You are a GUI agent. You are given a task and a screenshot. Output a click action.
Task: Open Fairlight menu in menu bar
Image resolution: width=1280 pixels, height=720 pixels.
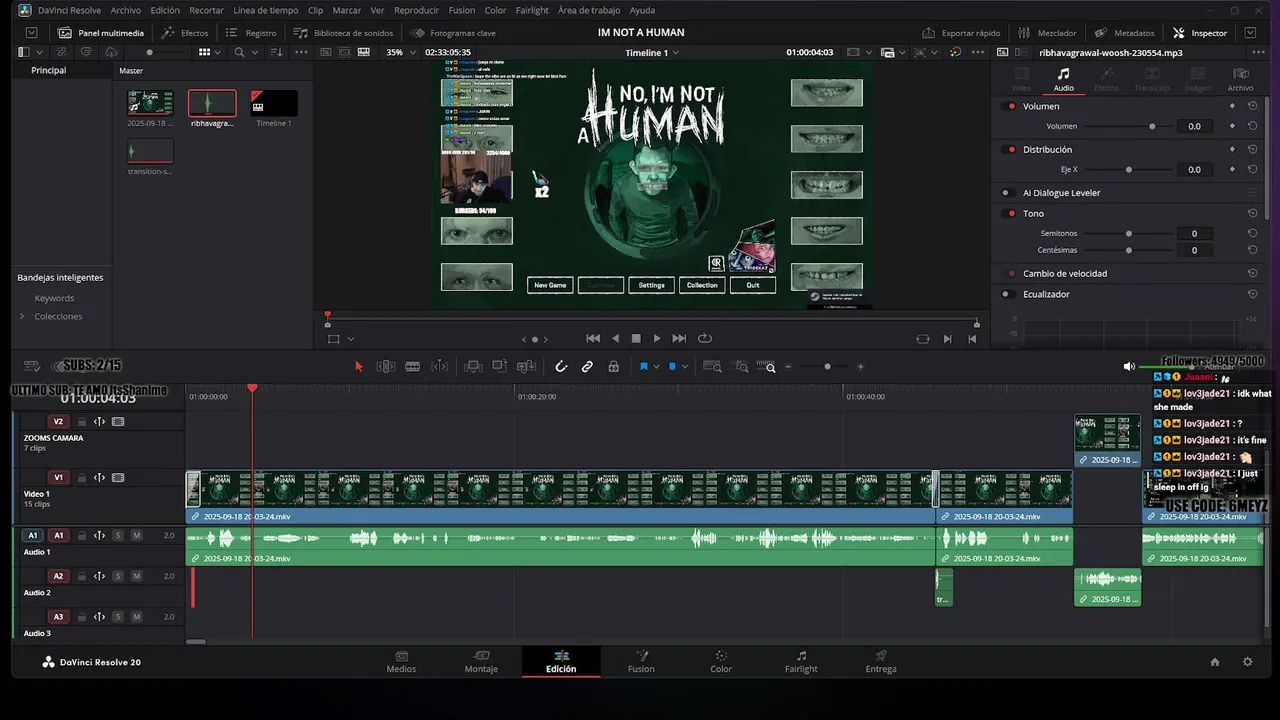pyautogui.click(x=532, y=10)
